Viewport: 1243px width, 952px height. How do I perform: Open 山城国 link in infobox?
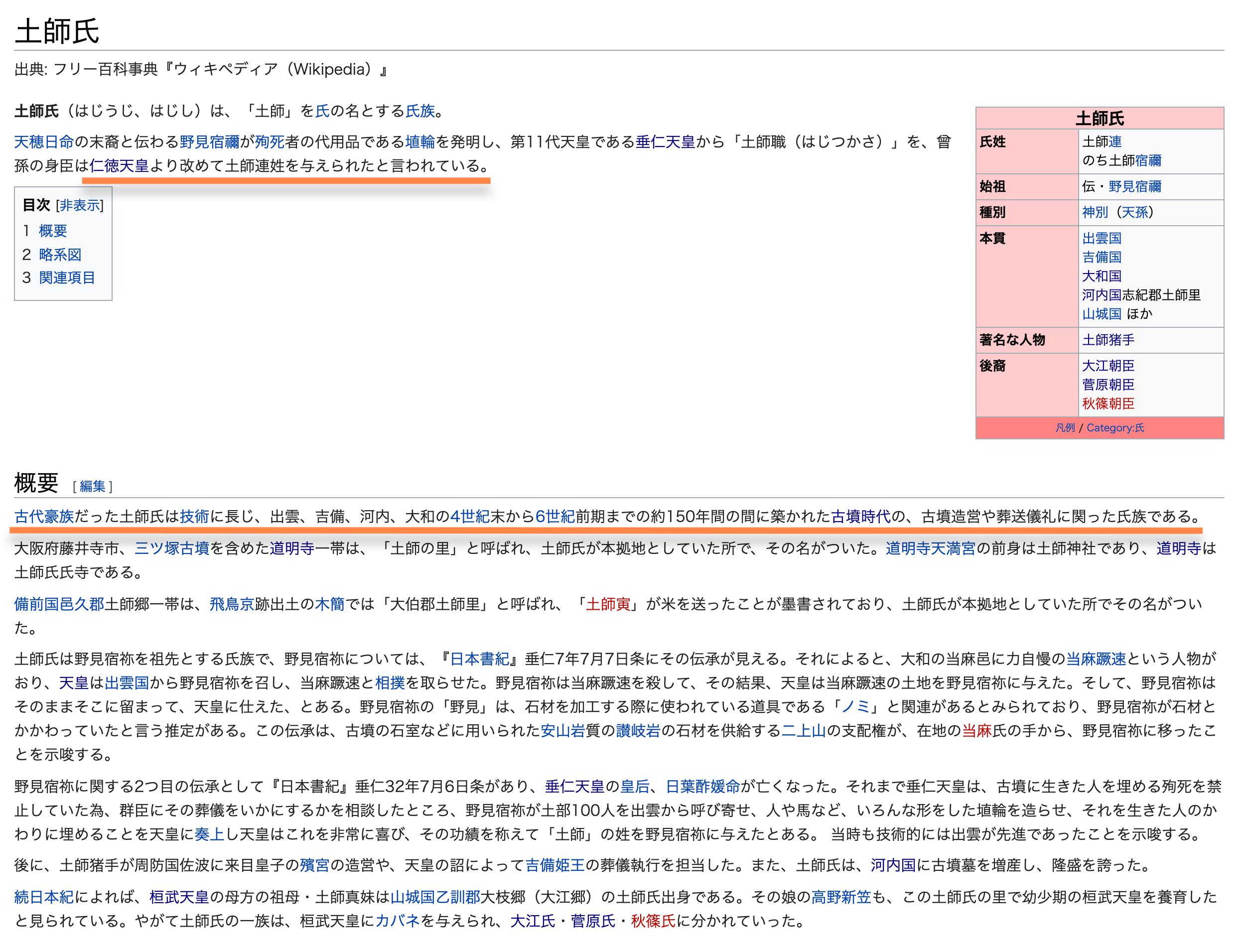coord(1102,314)
